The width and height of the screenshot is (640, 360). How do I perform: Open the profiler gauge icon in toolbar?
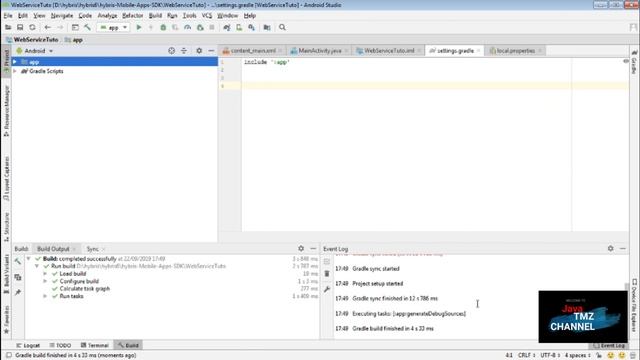click(187, 27)
